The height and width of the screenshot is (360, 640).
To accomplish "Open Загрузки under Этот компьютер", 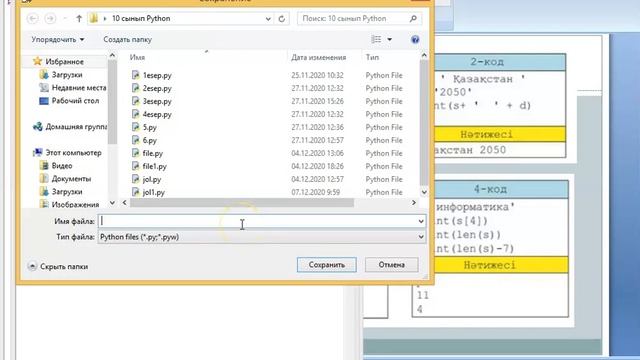I will tap(61, 191).
